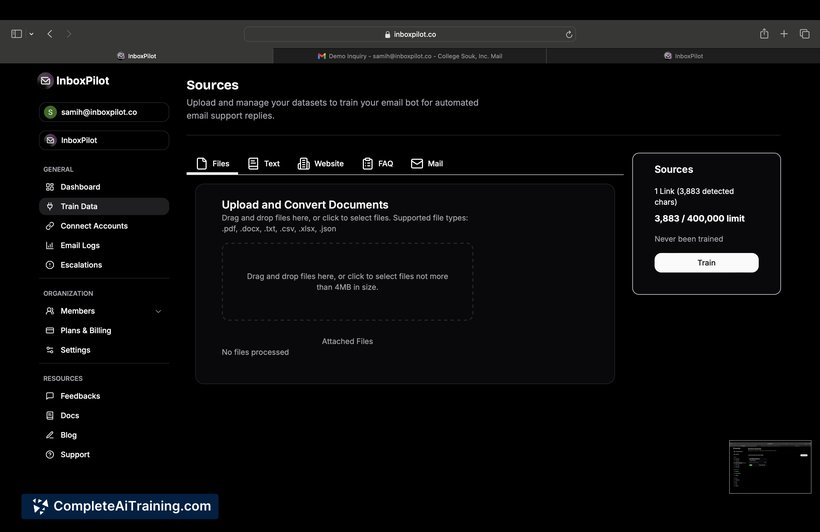Screen dimensions: 820x532
Task: Reload the page with refresh icon
Action: pos(568,35)
